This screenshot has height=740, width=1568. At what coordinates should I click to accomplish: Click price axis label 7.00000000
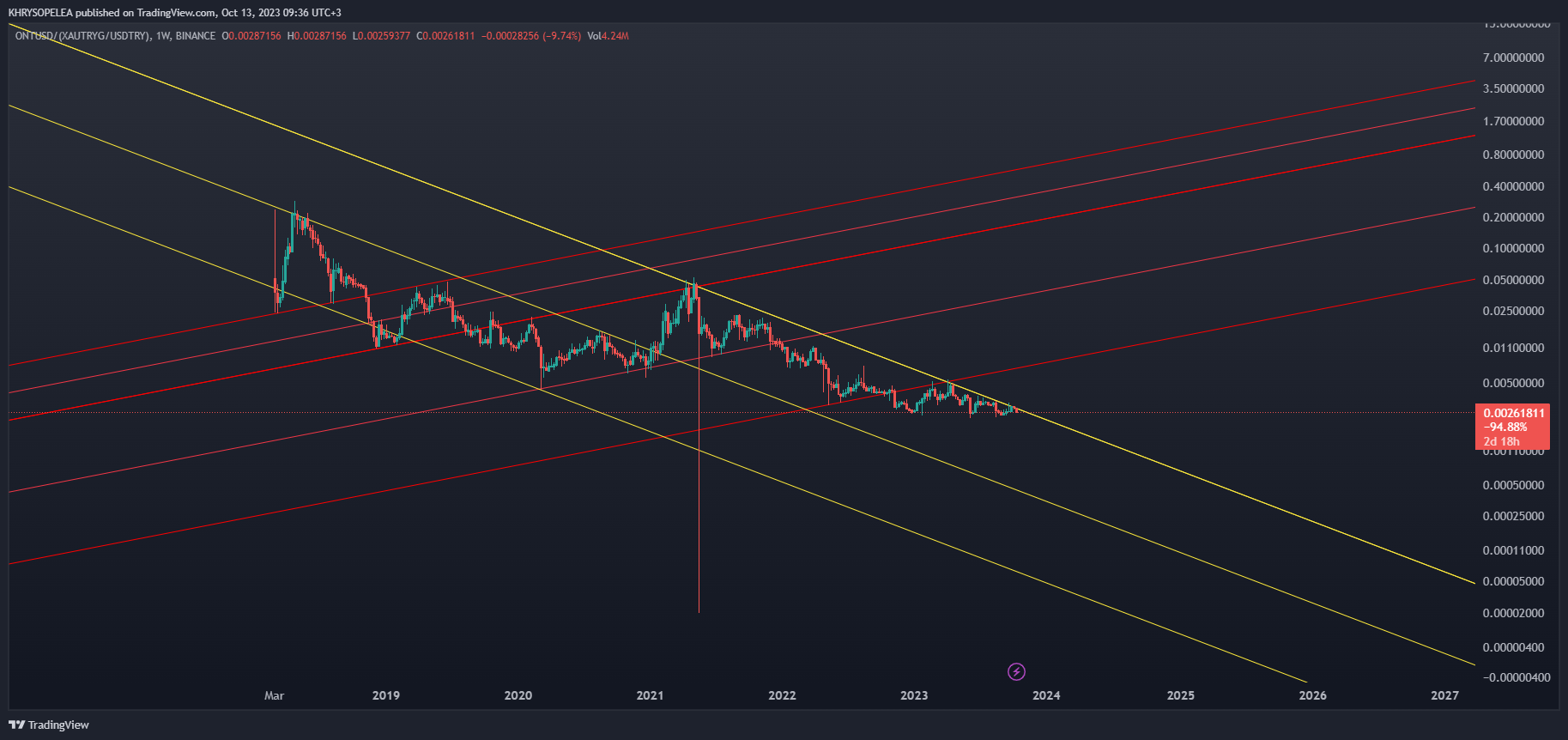[x=1513, y=58]
